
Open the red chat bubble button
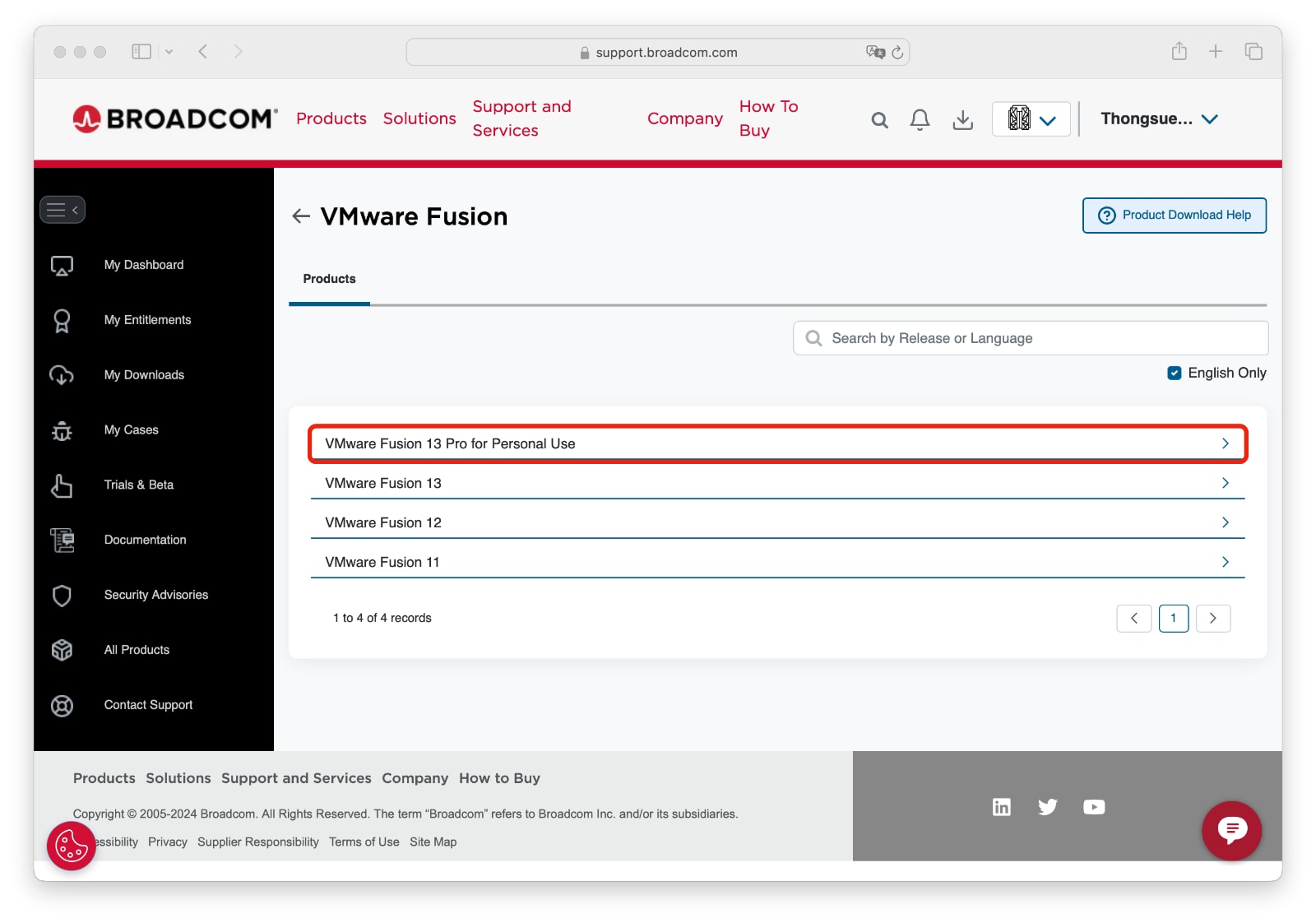point(1231,830)
